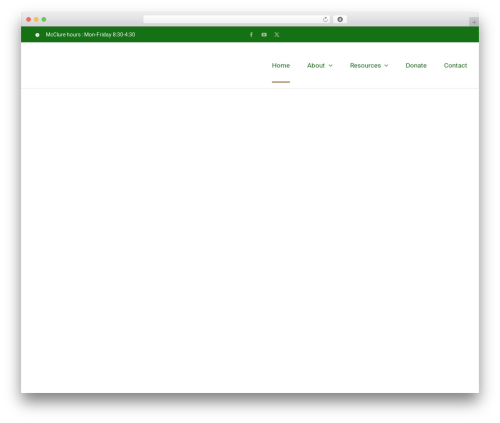Visit the Donate page link
This screenshot has height=423, width=500.
point(416,66)
